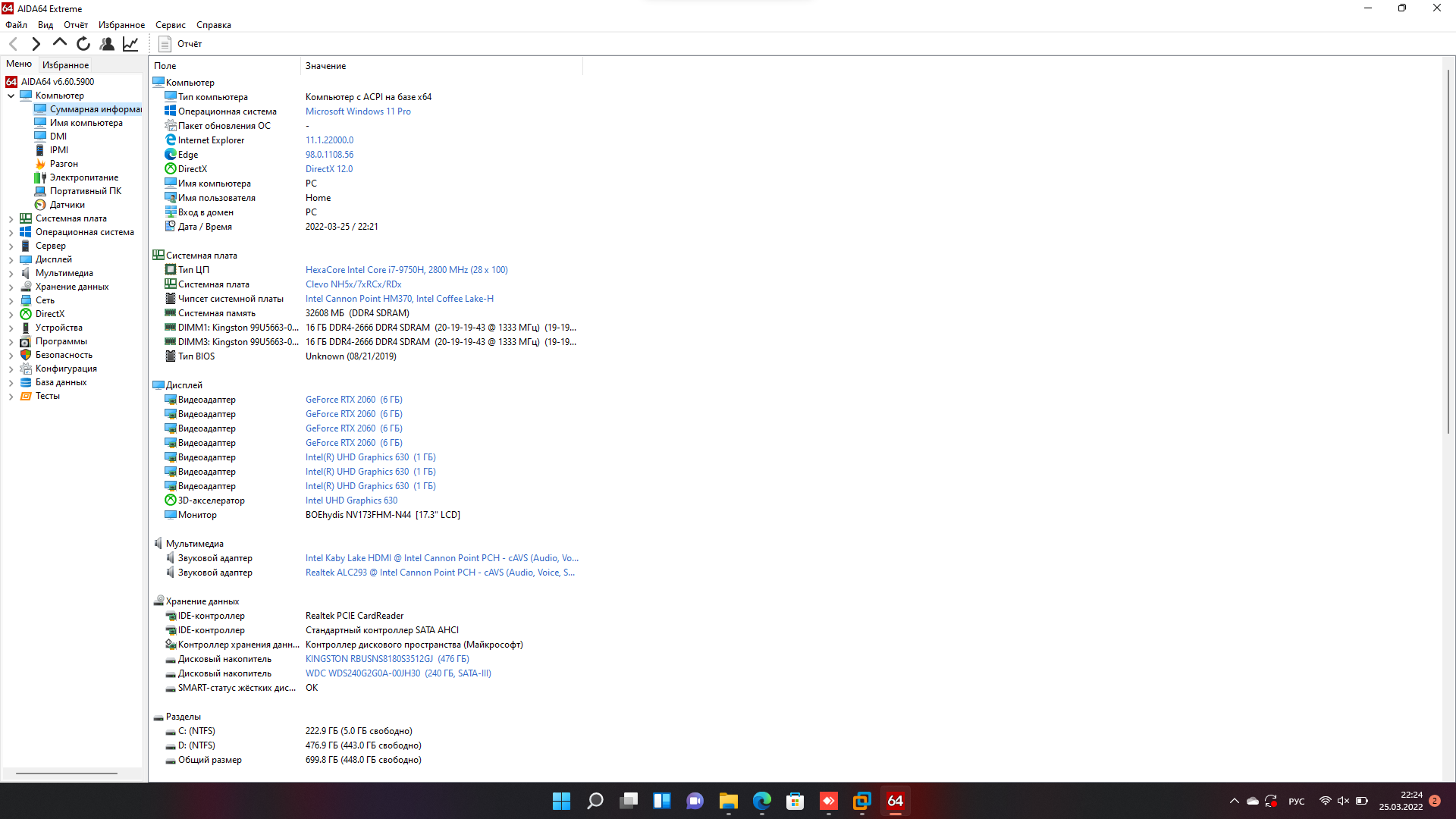1456x819 pixels.
Task: Switch to the Избранное sidebar tab
Action: coord(65,65)
